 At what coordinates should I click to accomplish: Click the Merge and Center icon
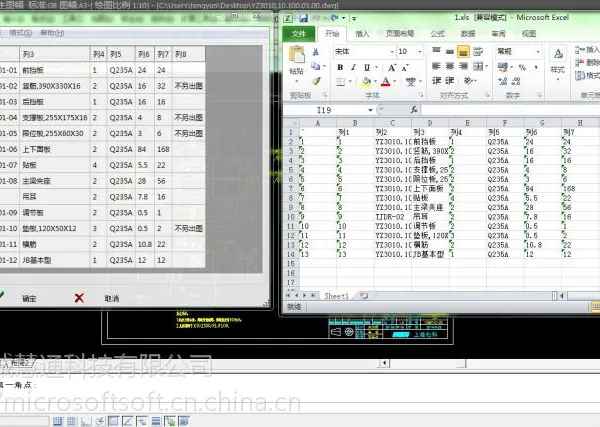pyautogui.click(x=478, y=66)
